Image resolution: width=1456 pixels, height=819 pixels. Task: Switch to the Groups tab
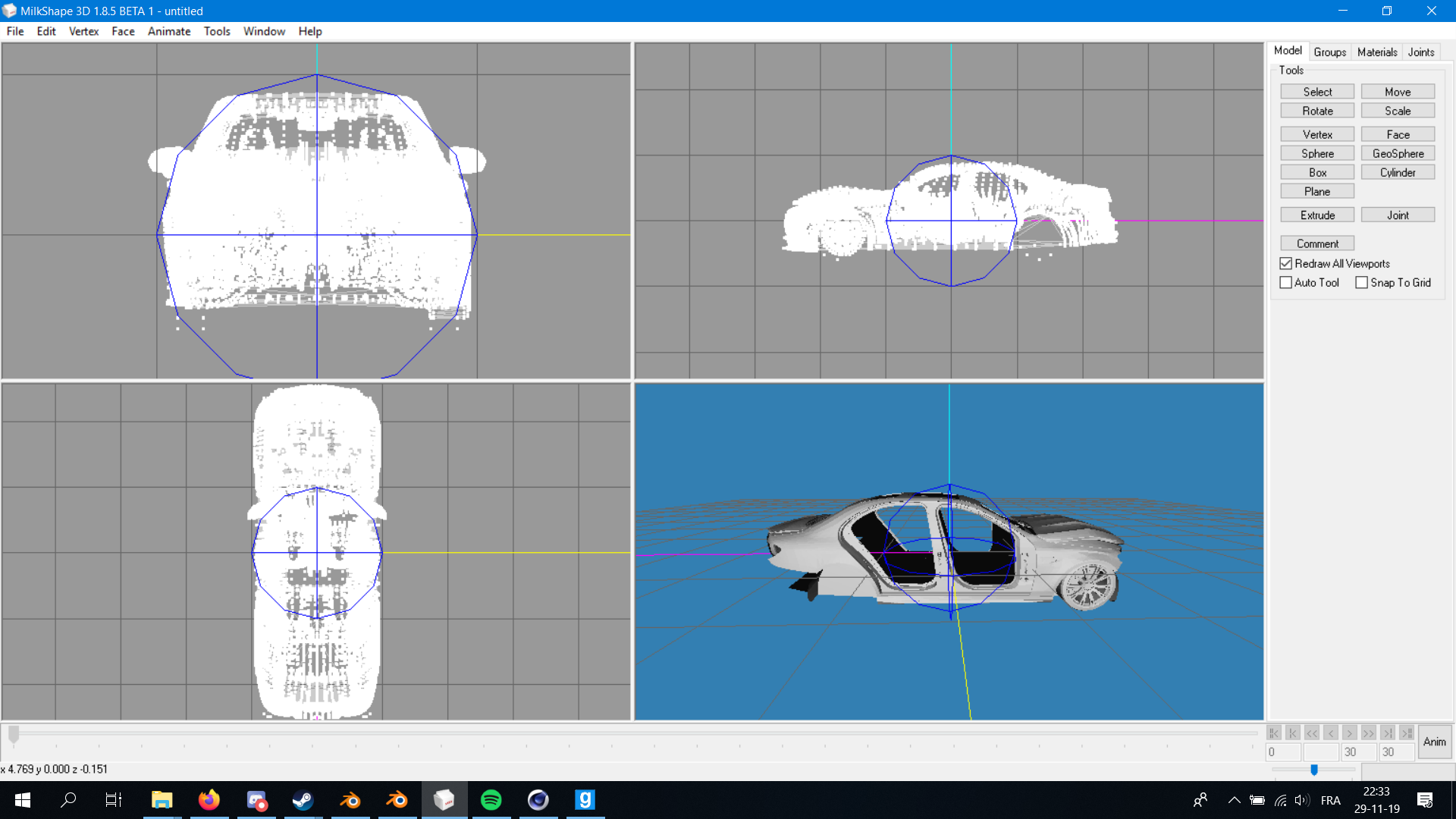pos(1329,52)
